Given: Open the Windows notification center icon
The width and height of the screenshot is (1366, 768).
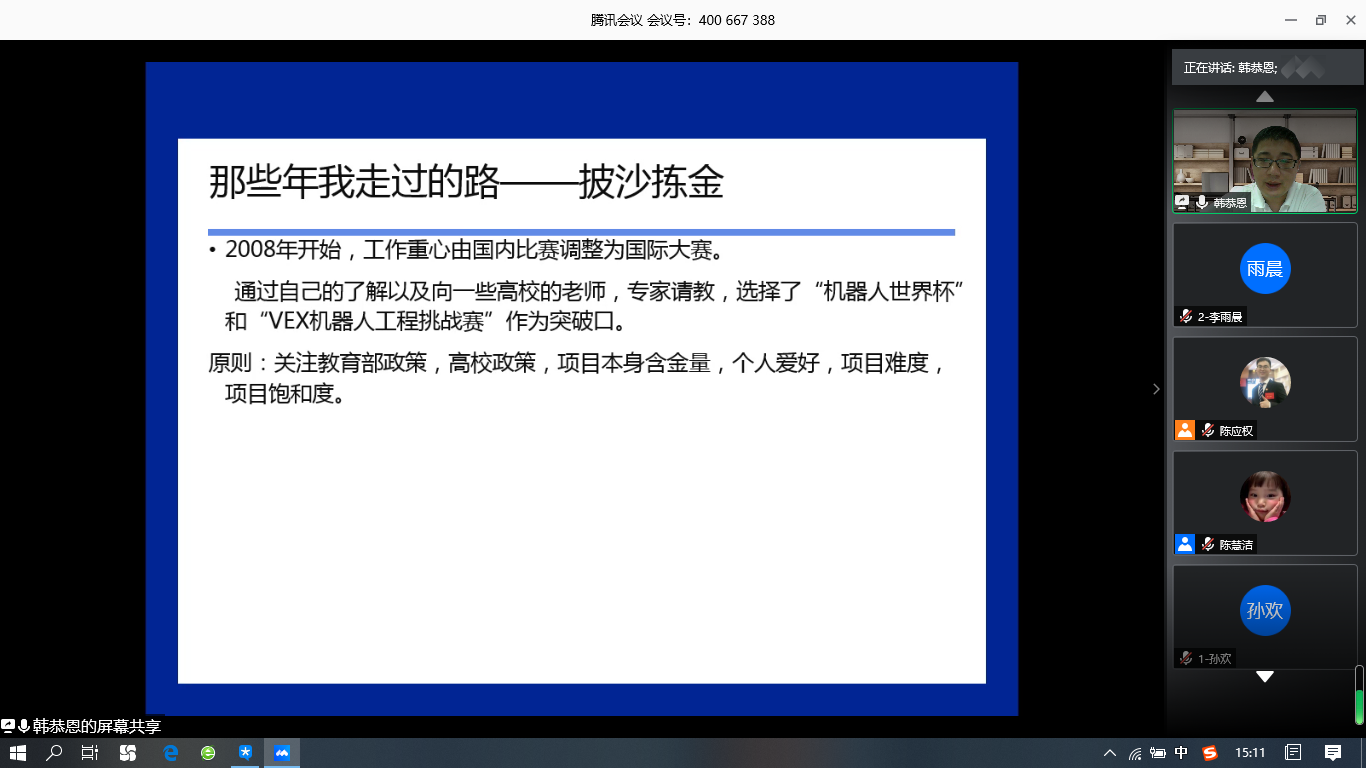Looking at the screenshot, I should point(1333,753).
